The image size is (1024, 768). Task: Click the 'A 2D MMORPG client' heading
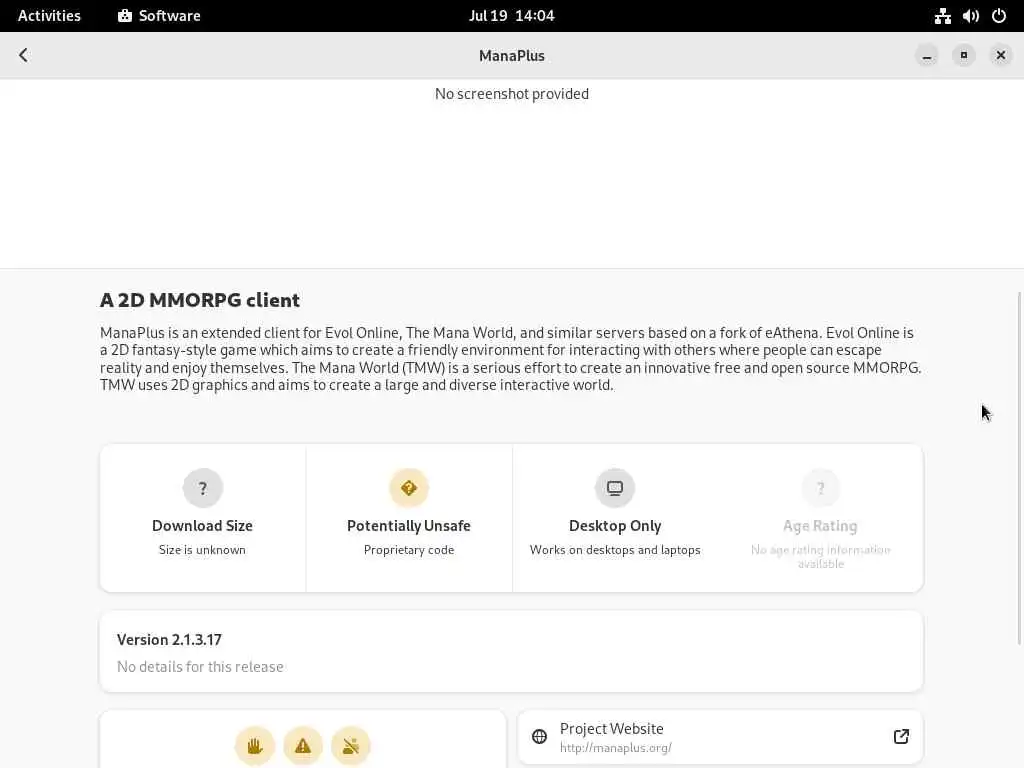click(200, 300)
